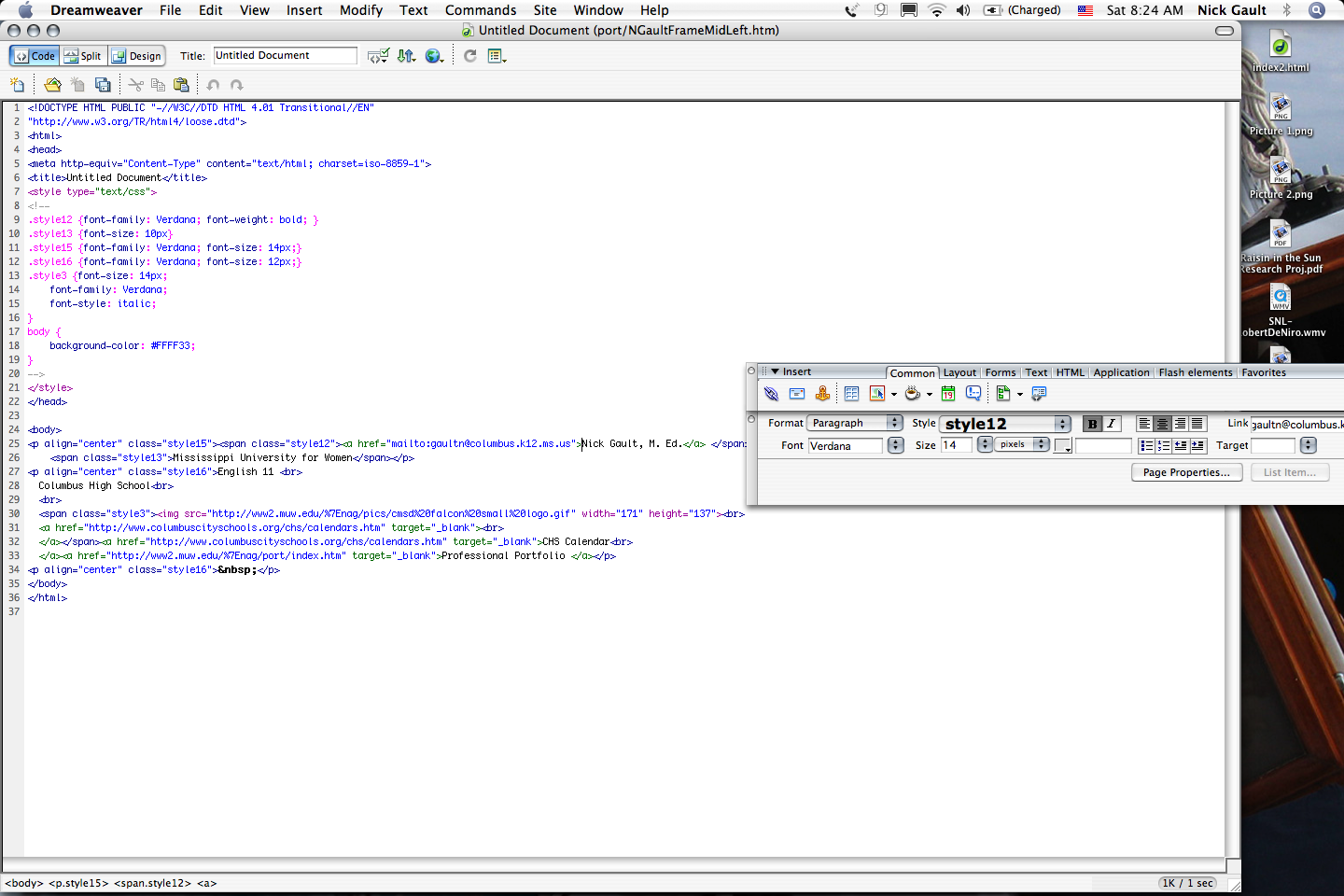Click the text color hex value field
This screenshot has width=1344, height=896.
click(1103, 446)
